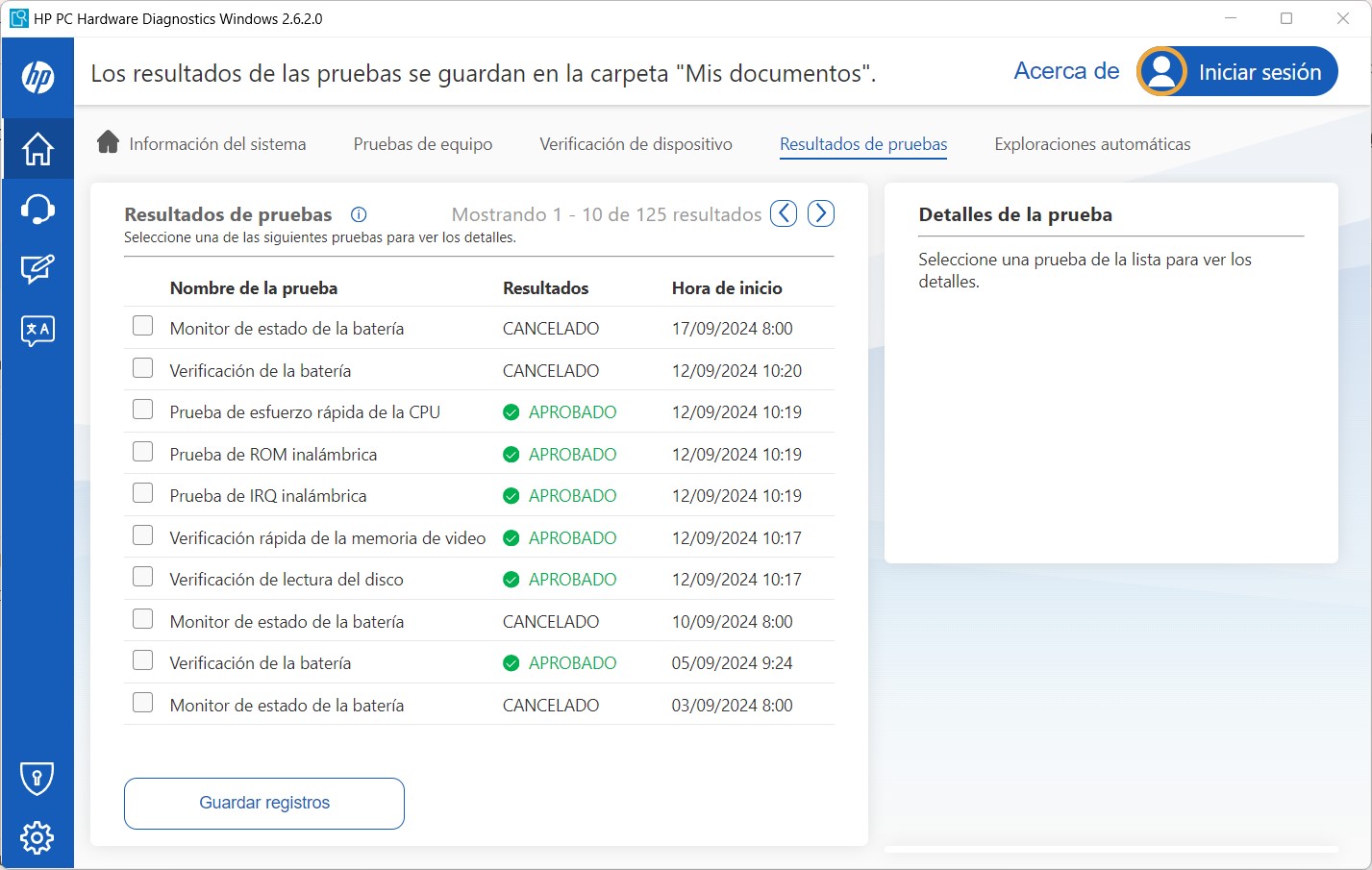
Task: Click the info icon next to Resultados de pruebas
Action: pos(359,214)
